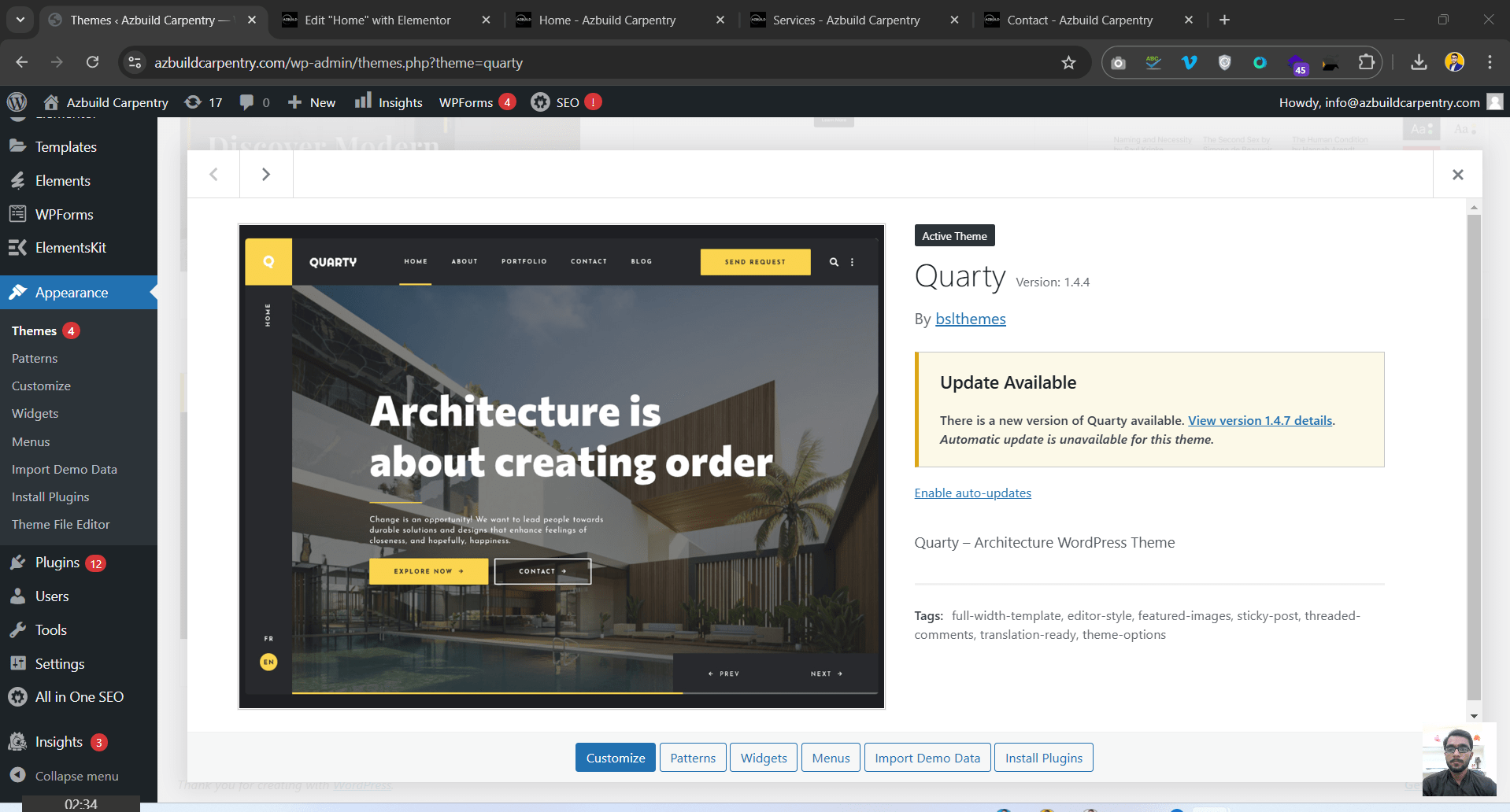Collapse the admin sidebar menu

(76, 776)
